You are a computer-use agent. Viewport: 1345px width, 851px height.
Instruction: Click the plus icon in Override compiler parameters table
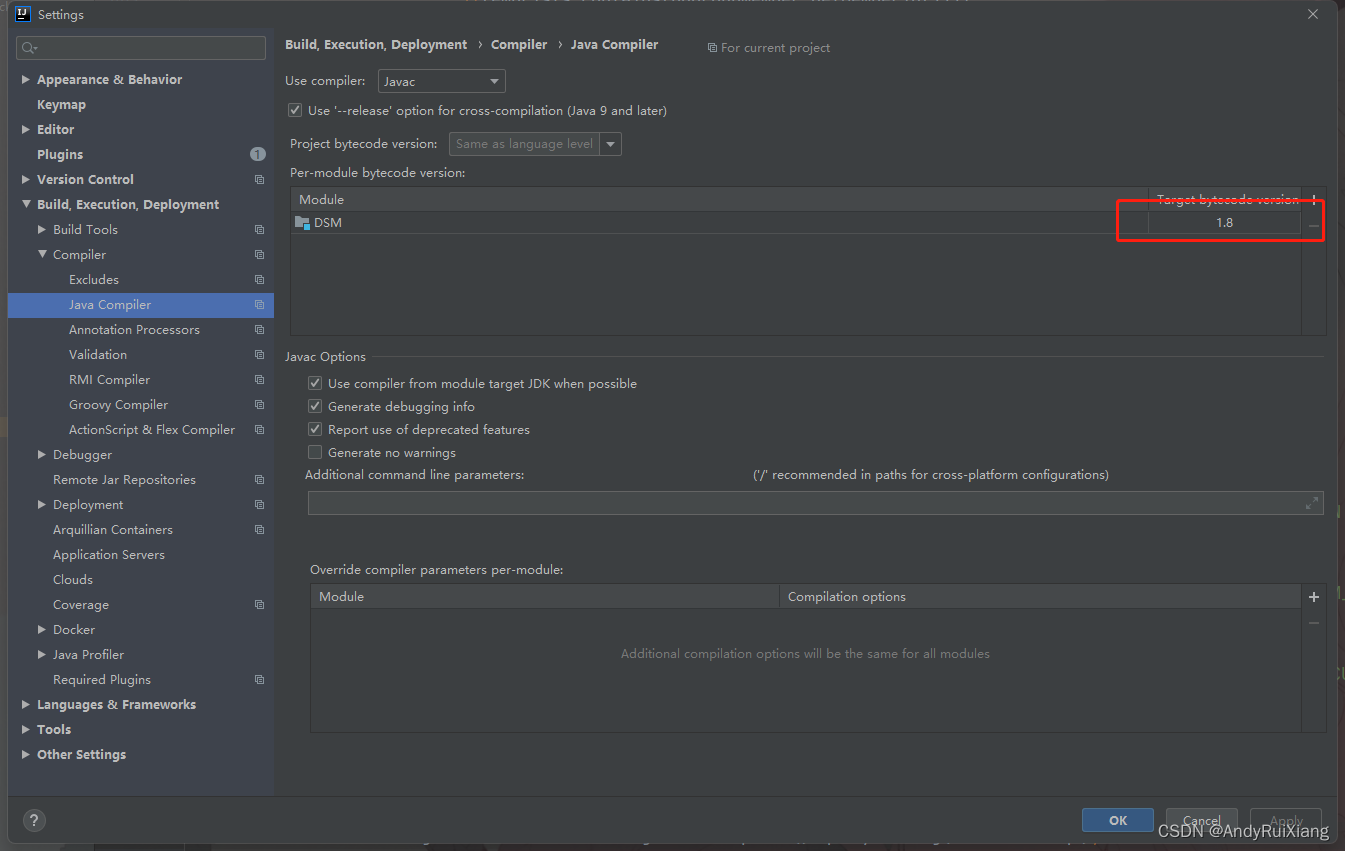pyautogui.click(x=1314, y=597)
